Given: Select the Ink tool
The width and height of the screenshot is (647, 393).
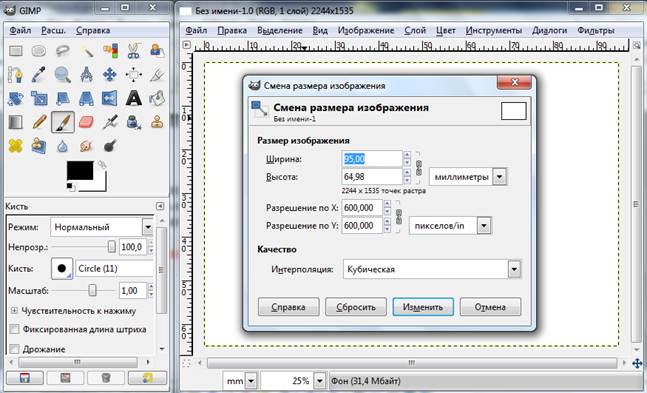Looking at the screenshot, I should [134, 122].
